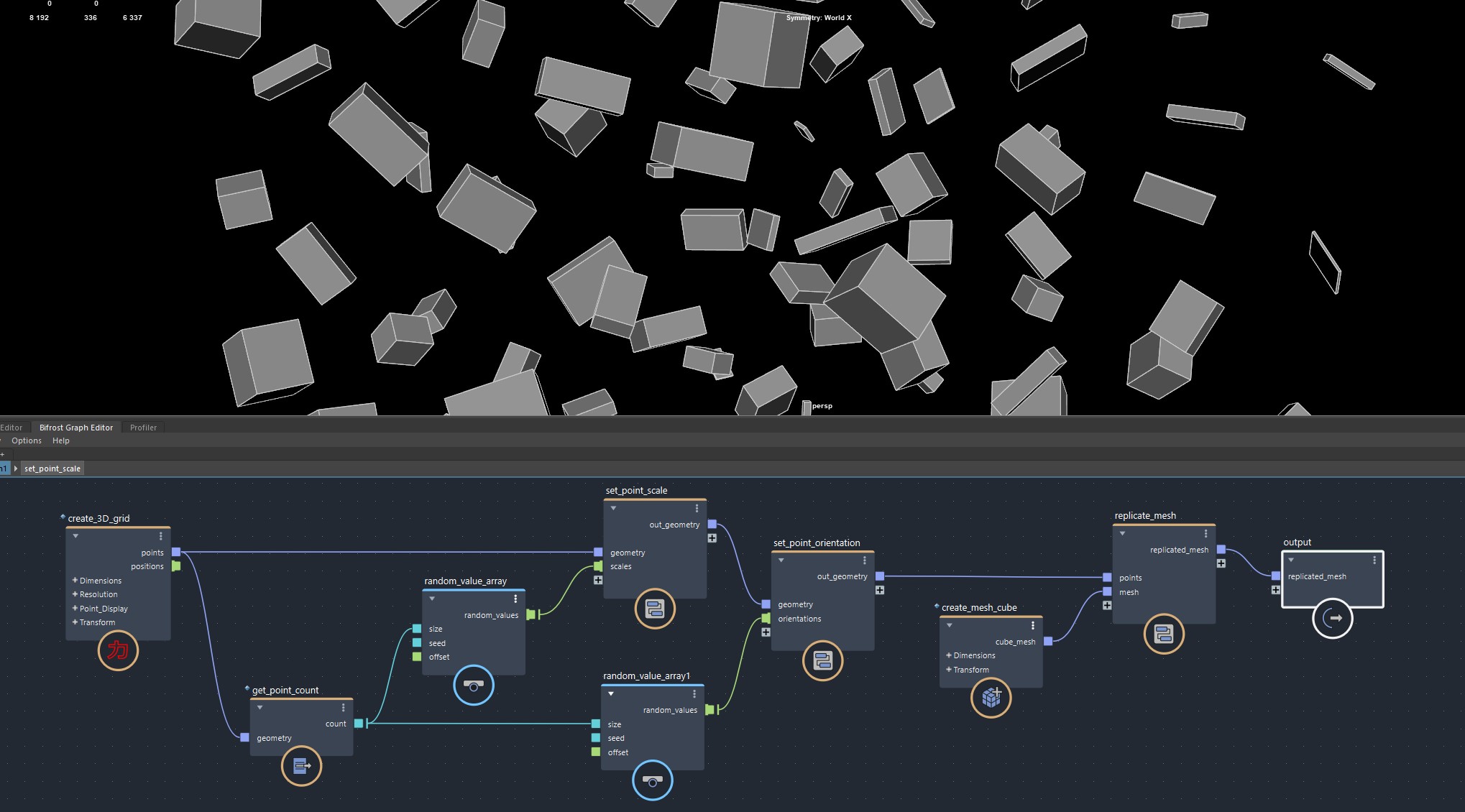The height and width of the screenshot is (812, 1465).
Task: Click the set_point_orientation node's circular icon
Action: (x=822, y=660)
